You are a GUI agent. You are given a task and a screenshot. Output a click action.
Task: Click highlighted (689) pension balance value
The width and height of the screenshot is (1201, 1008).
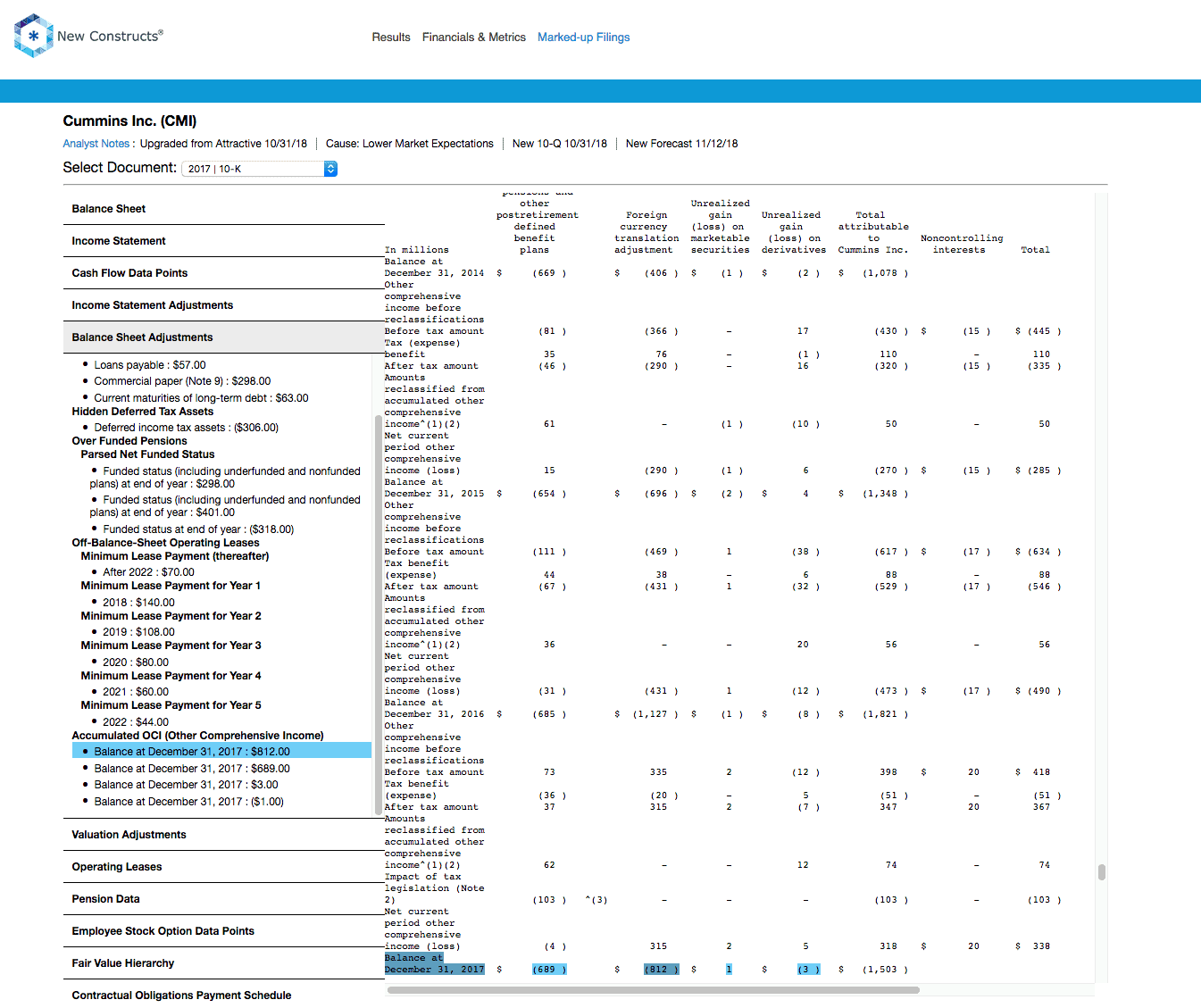pos(549,970)
